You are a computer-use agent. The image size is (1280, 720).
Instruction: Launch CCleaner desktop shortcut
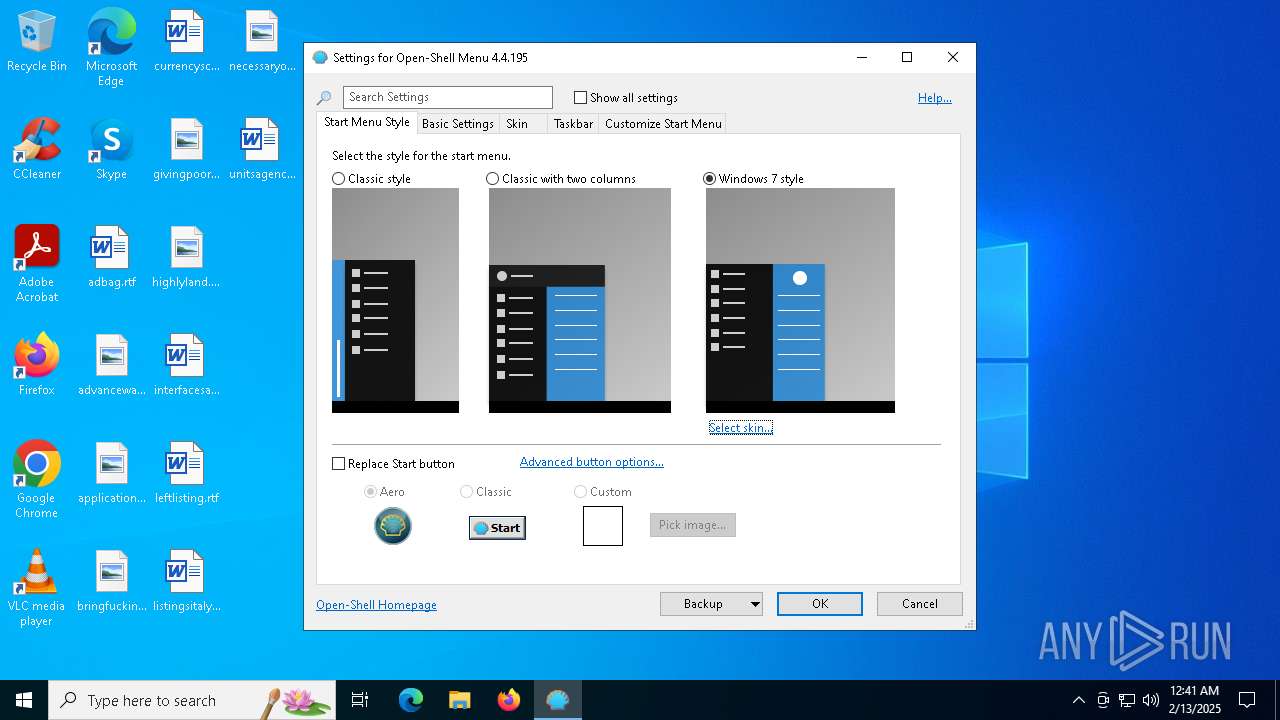[37, 150]
